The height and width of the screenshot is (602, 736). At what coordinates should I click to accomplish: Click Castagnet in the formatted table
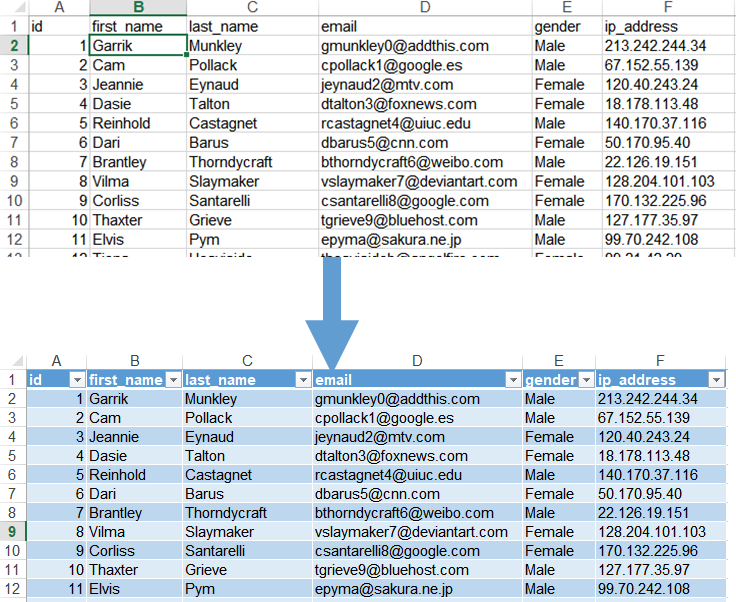click(x=218, y=475)
